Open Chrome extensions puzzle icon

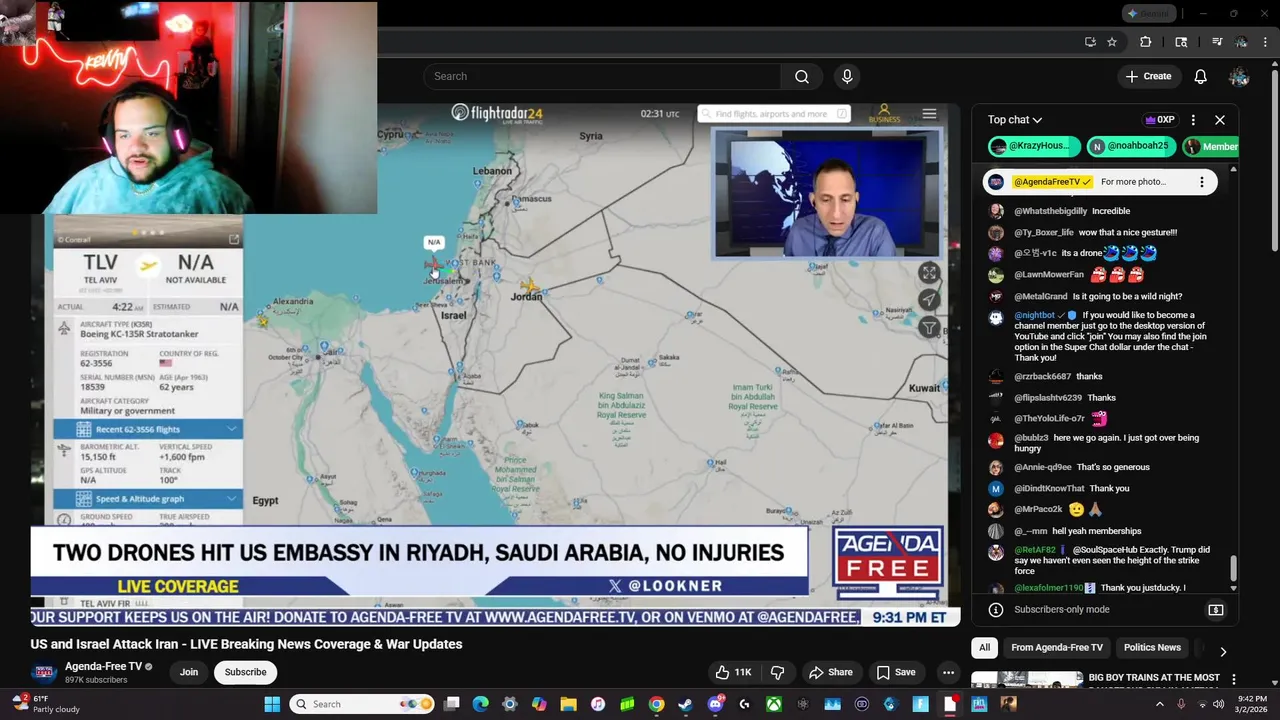coord(1146,42)
